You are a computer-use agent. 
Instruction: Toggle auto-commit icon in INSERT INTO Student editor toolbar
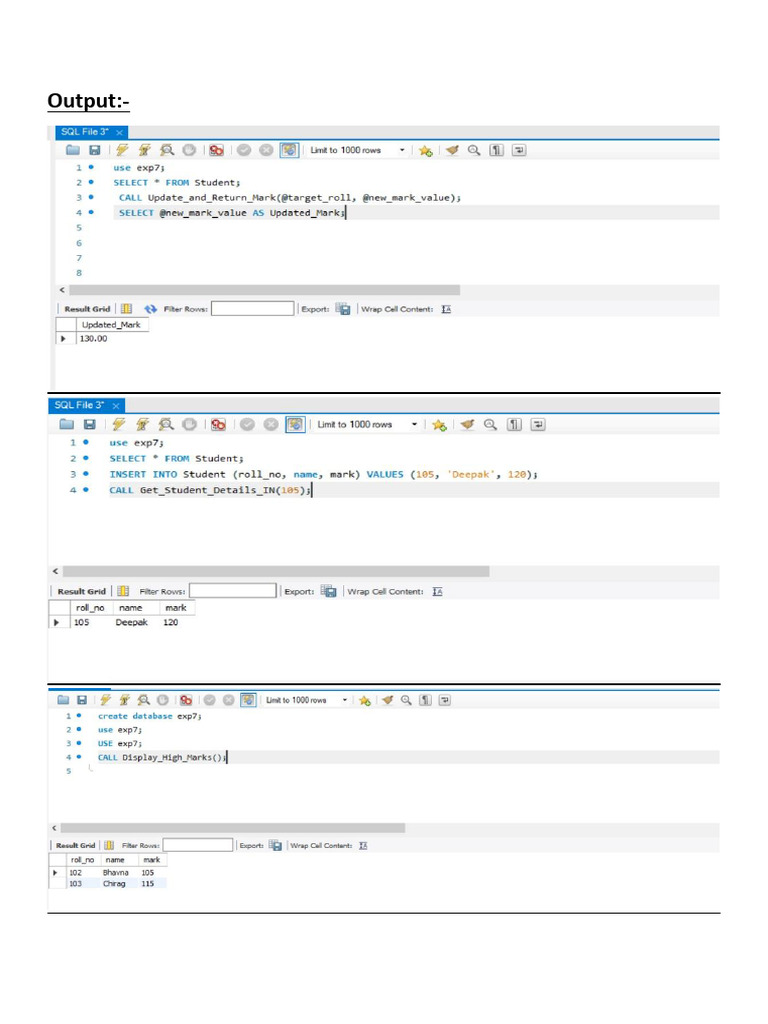tap(295, 424)
